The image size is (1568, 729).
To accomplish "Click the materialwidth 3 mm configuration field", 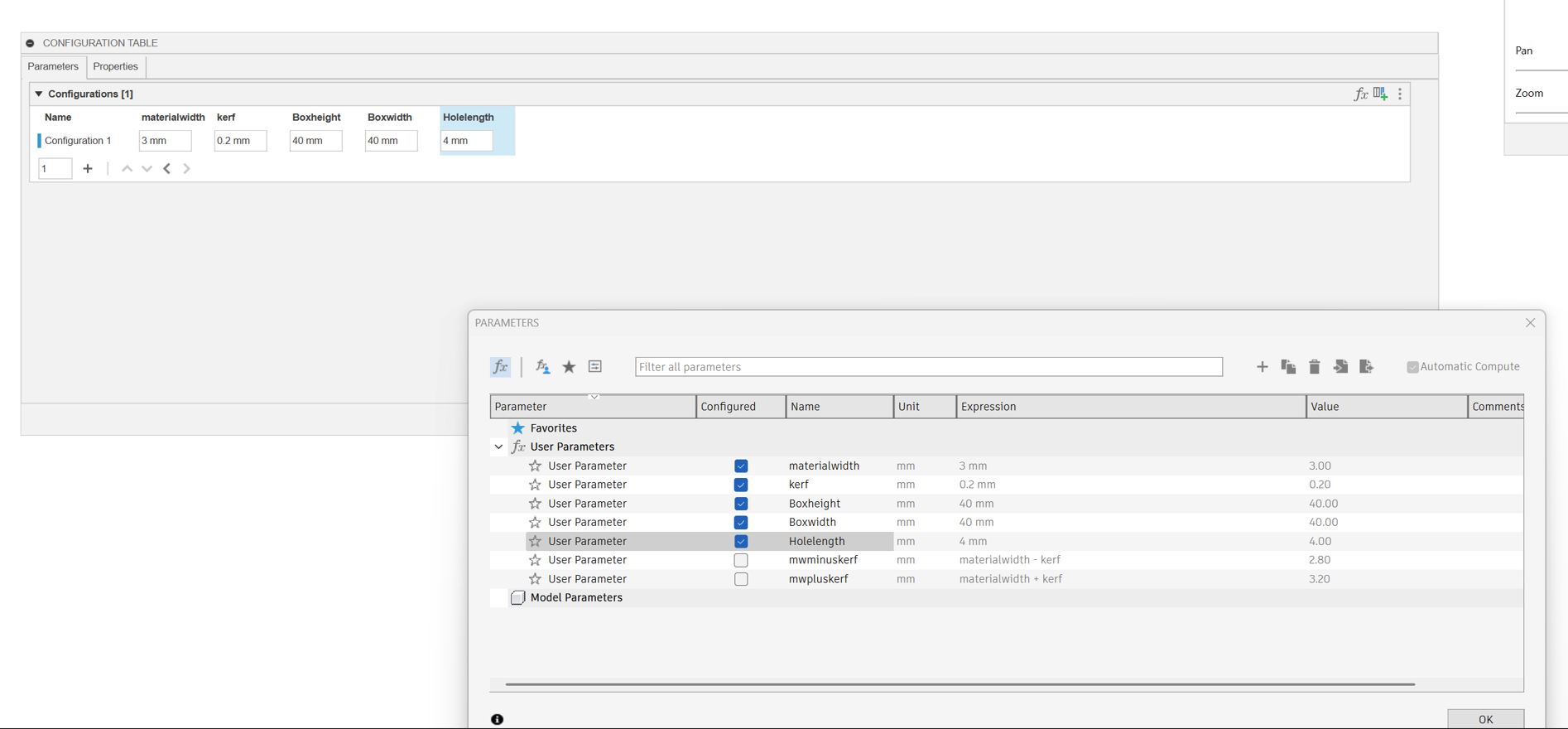I will click(x=165, y=141).
